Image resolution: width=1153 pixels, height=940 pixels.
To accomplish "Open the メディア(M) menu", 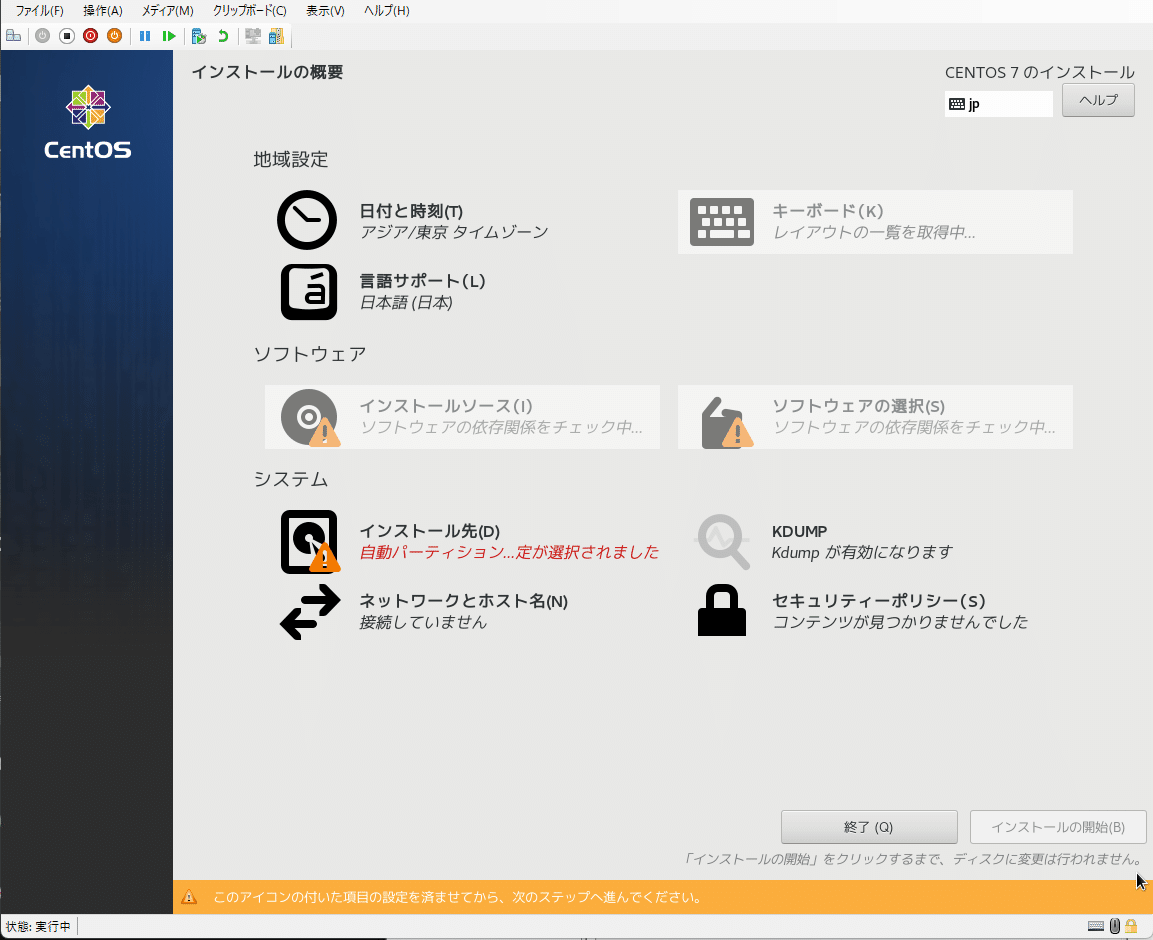I will click(x=167, y=10).
